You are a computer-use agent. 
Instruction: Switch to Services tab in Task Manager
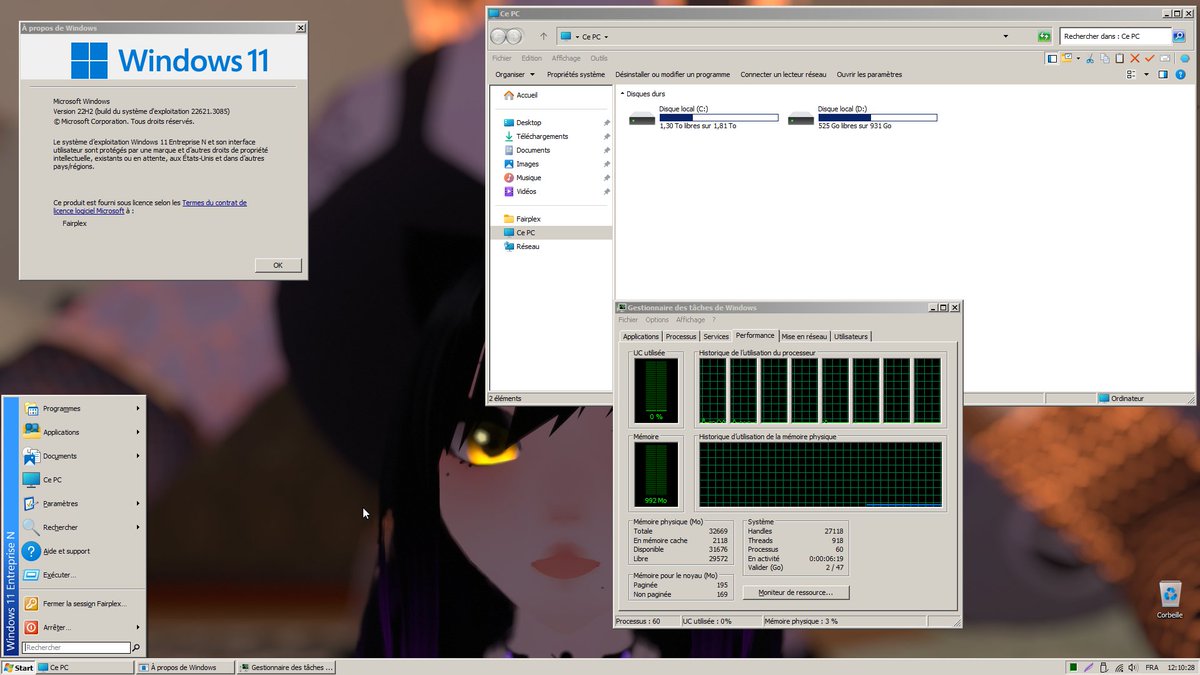pyautogui.click(x=716, y=336)
